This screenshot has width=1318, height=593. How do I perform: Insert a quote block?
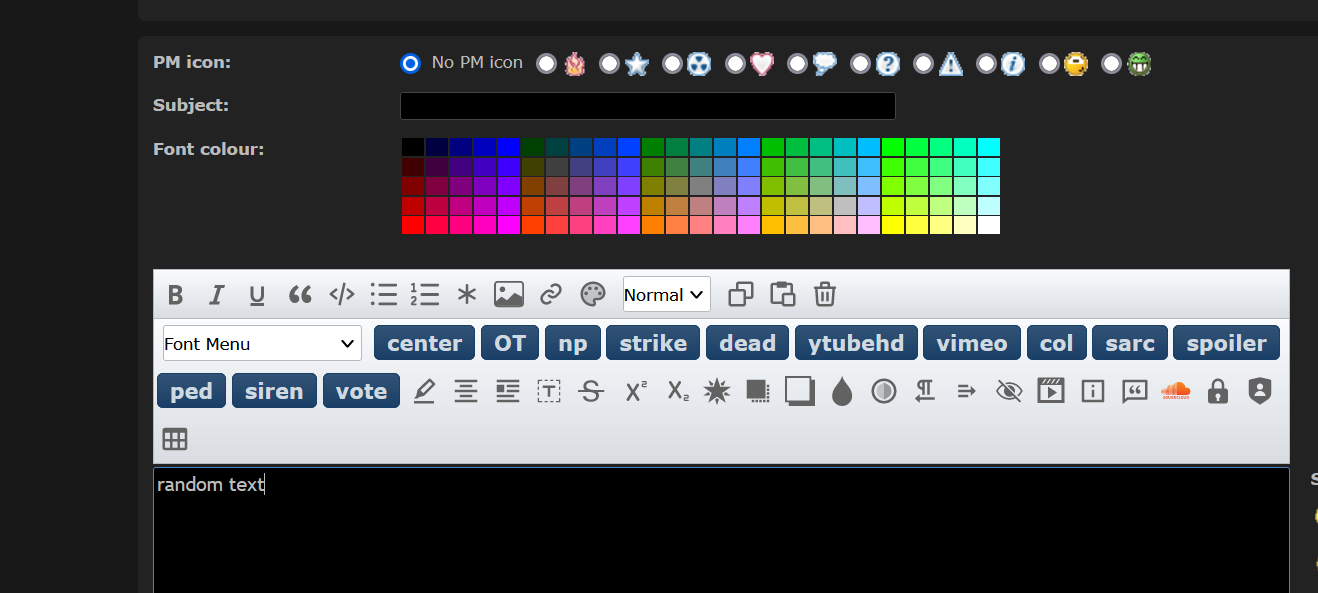point(300,295)
